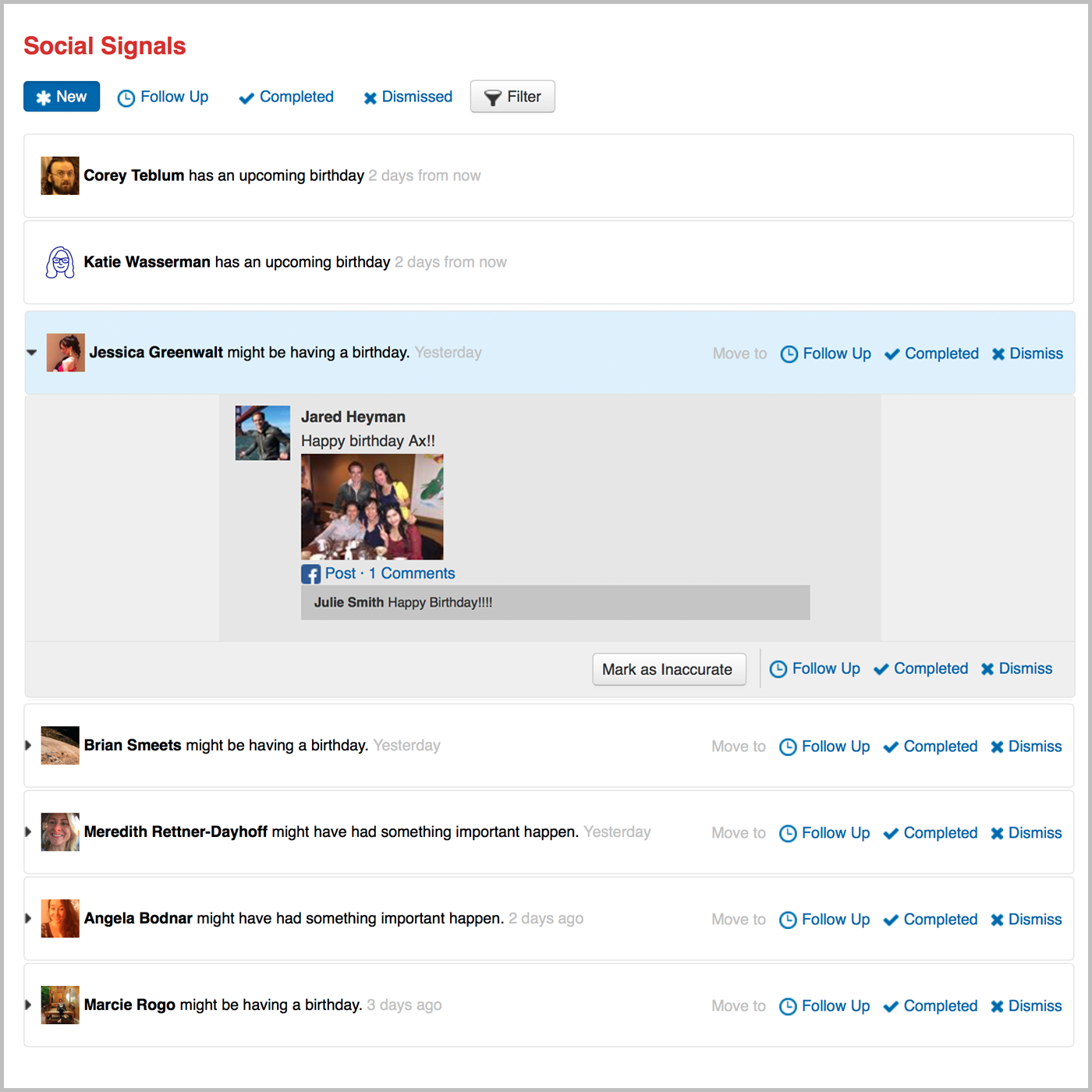The height and width of the screenshot is (1092, 1092).
Task: Click the name Marcie Rogo
Action: click(x=129, y=1005)
